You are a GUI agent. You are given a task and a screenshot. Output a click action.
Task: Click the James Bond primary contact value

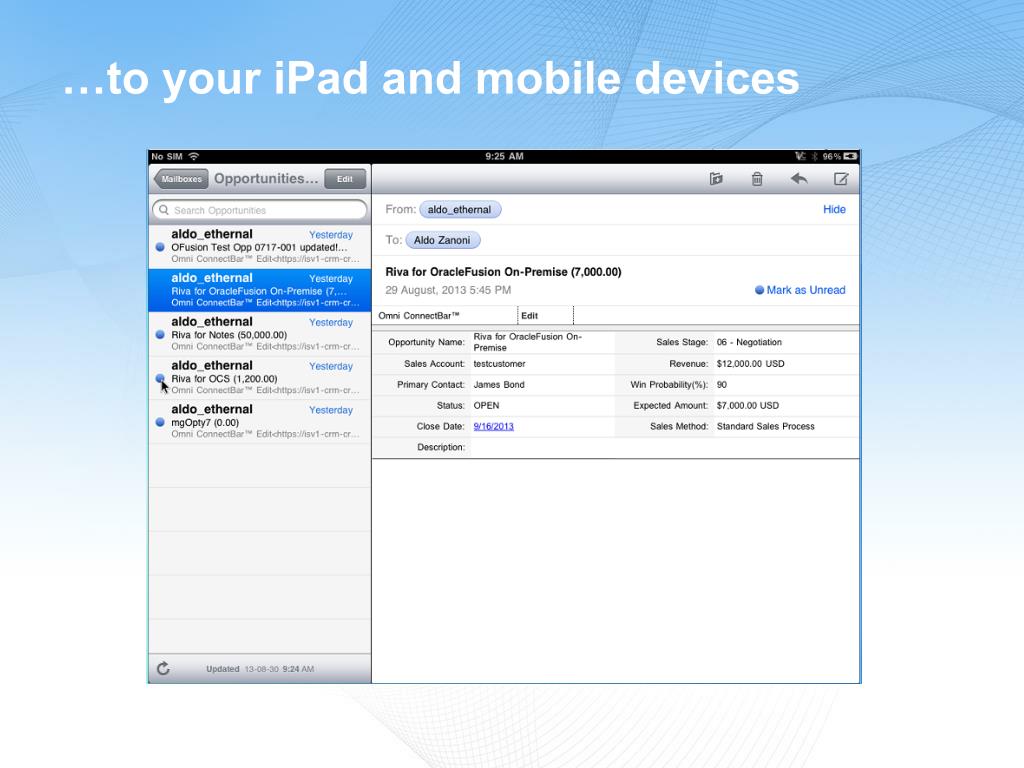[x=499, y=385]
